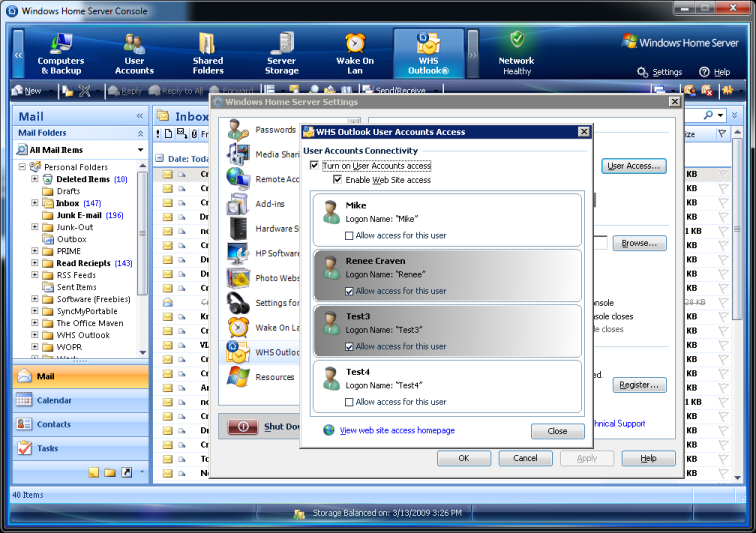Select the Hardware Status settings icon

[x=238, y=228]
